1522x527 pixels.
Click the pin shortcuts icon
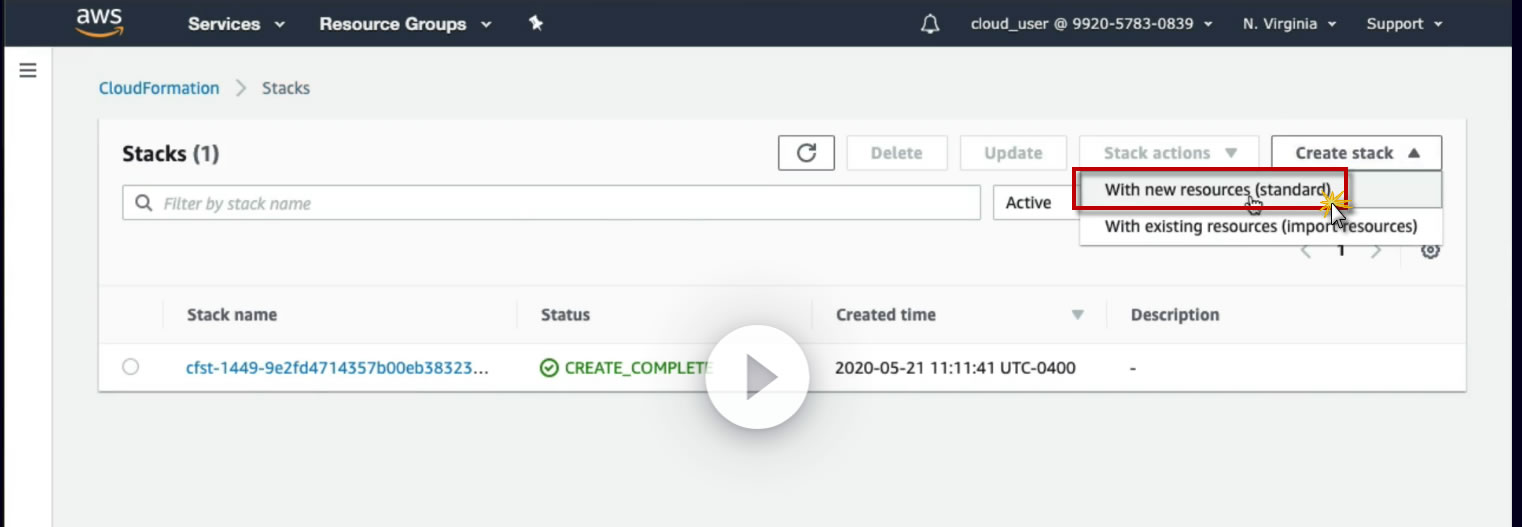(536, 24)
